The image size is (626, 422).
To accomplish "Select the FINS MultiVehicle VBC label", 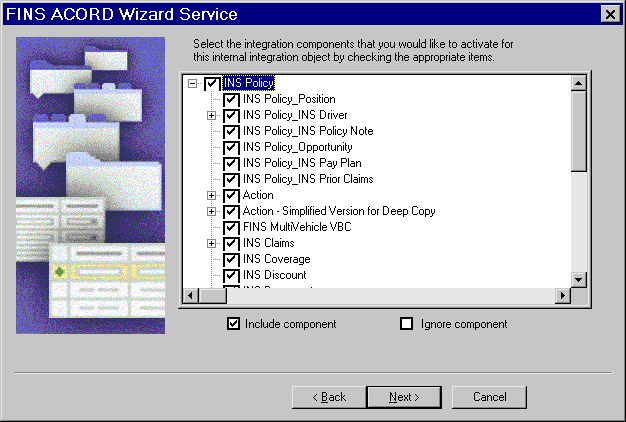I will [x=297, y=227].
